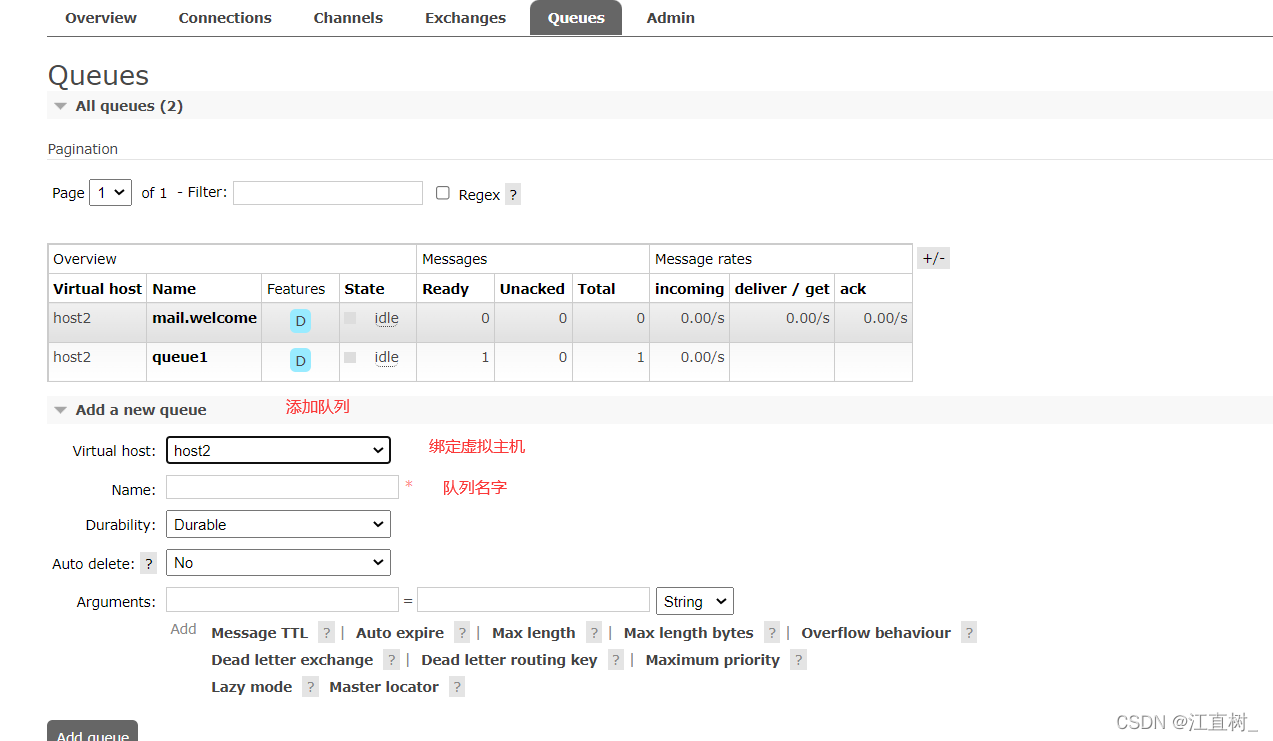1273x741 pixels.
Task: Open the mail.welcome queue
Action: coord(204,318)
